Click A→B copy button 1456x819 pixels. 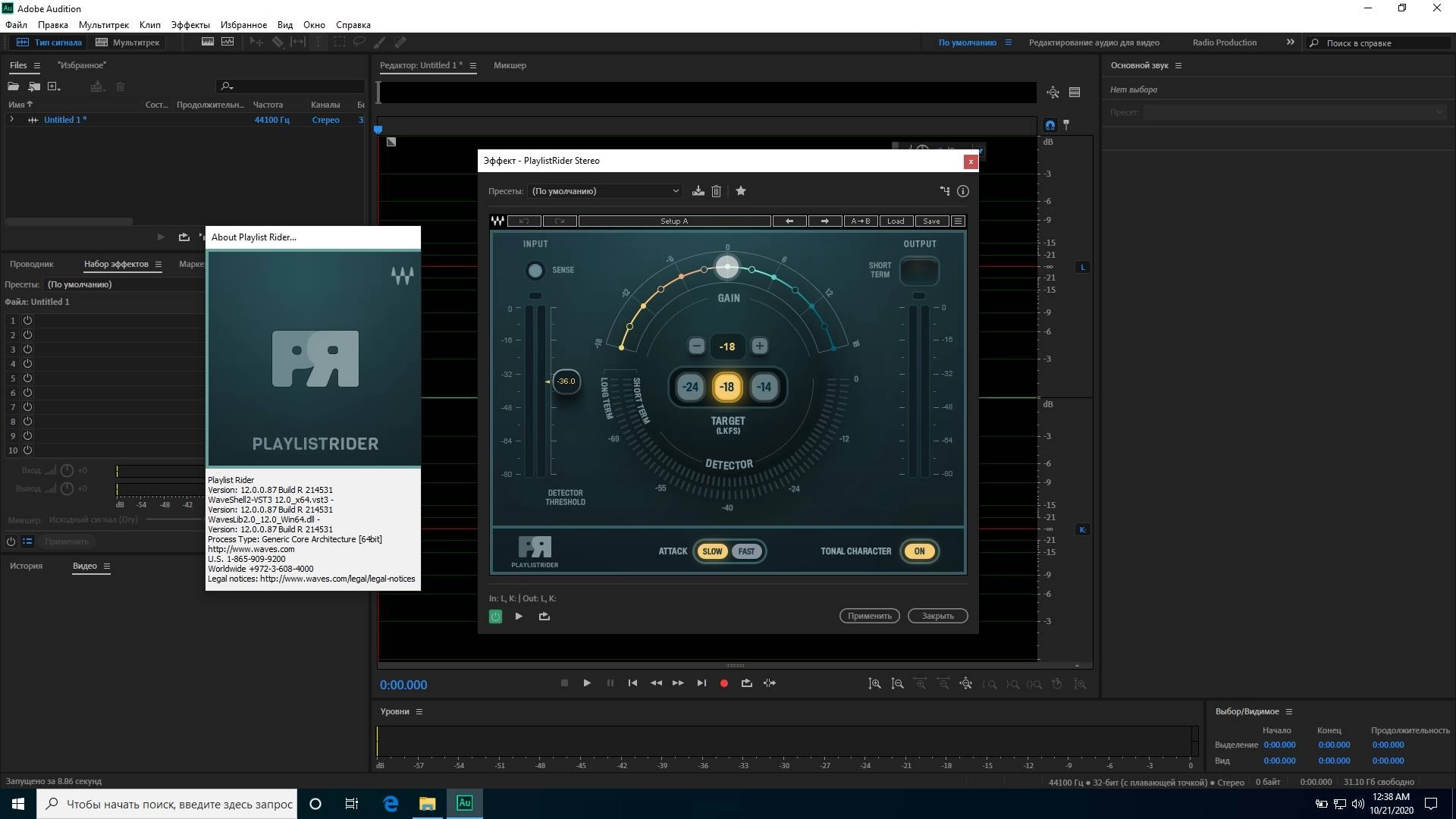coord(861,221)
